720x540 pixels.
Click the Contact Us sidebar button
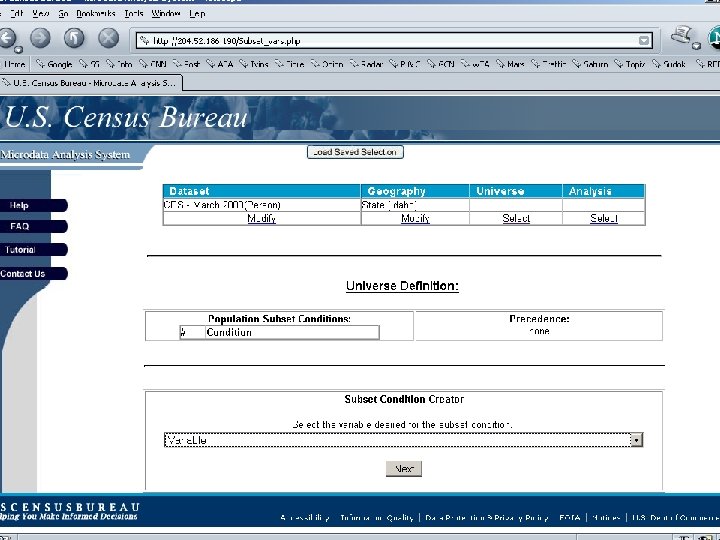pos(34,274)
